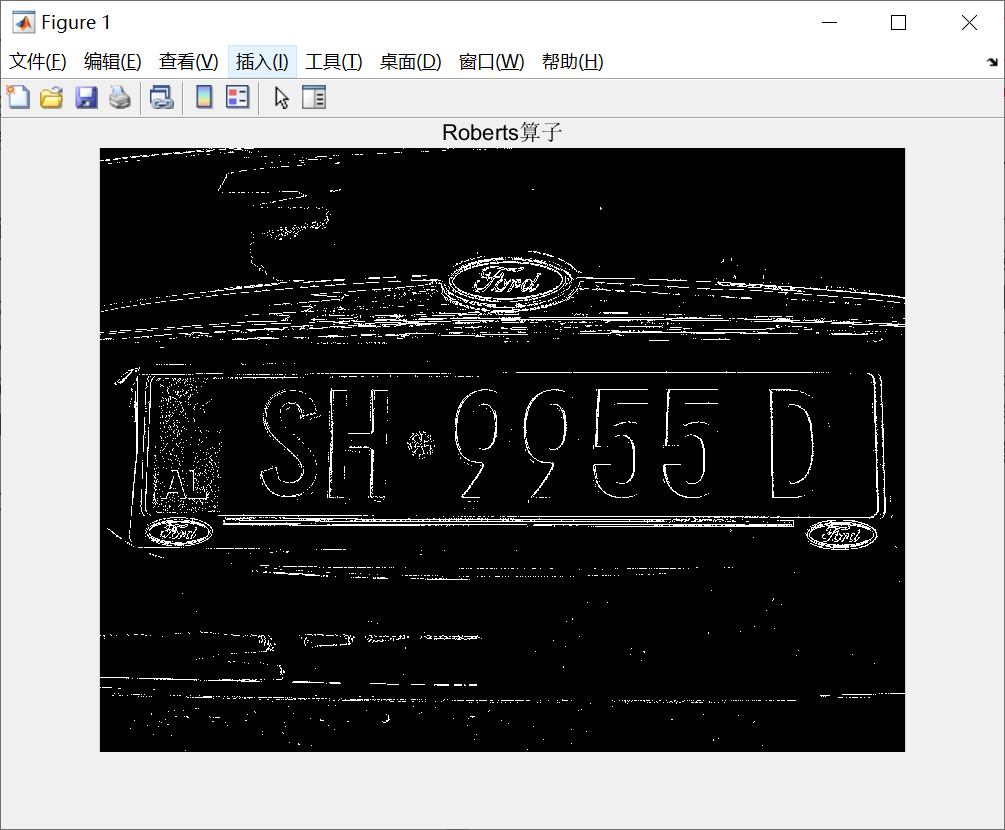Open the 文件(F) menu

click(37, 62)
